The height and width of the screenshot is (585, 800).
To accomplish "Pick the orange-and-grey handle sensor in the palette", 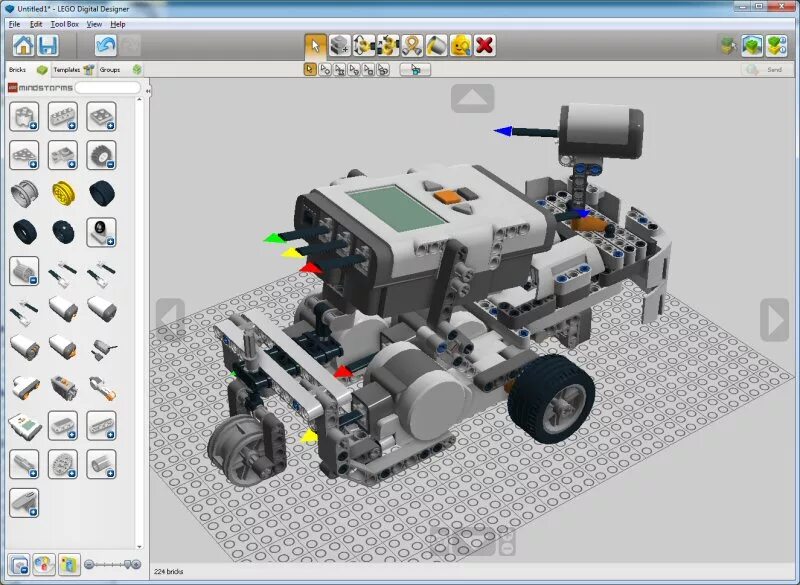I will click(x=102, y=388).
